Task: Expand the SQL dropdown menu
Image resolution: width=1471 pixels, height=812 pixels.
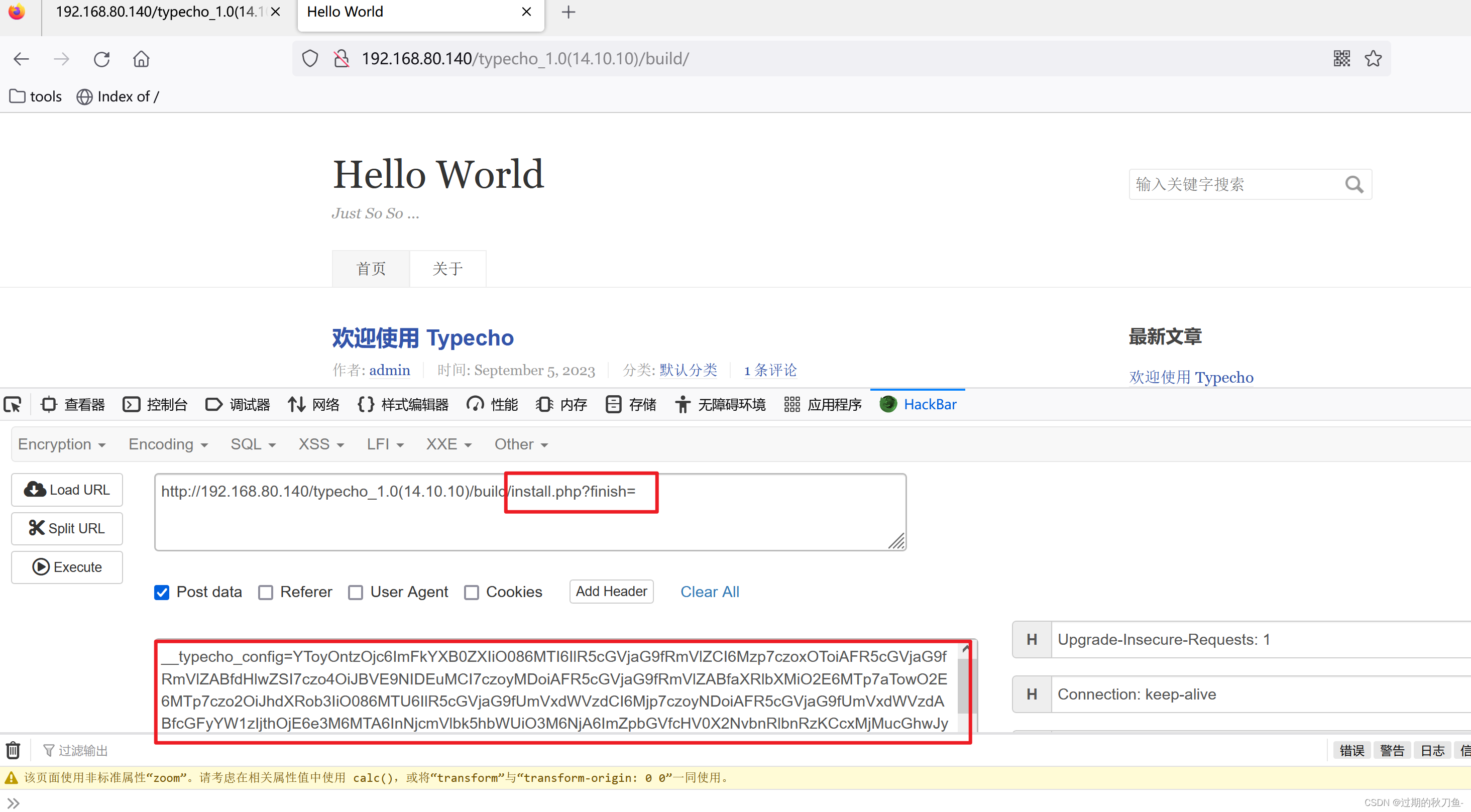Action: [x=253, y=444]
